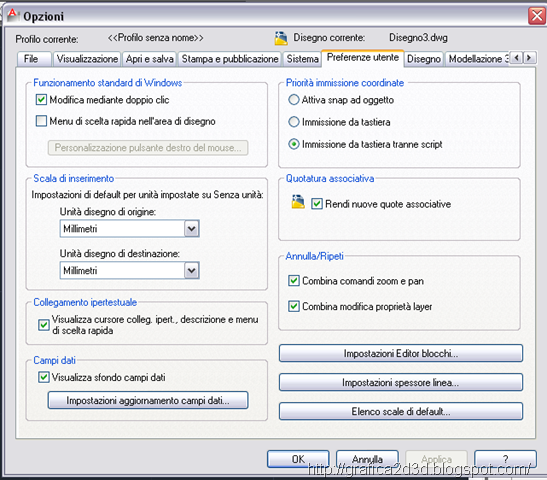Open the Modellazione 3D tab

tap(478, 59)
